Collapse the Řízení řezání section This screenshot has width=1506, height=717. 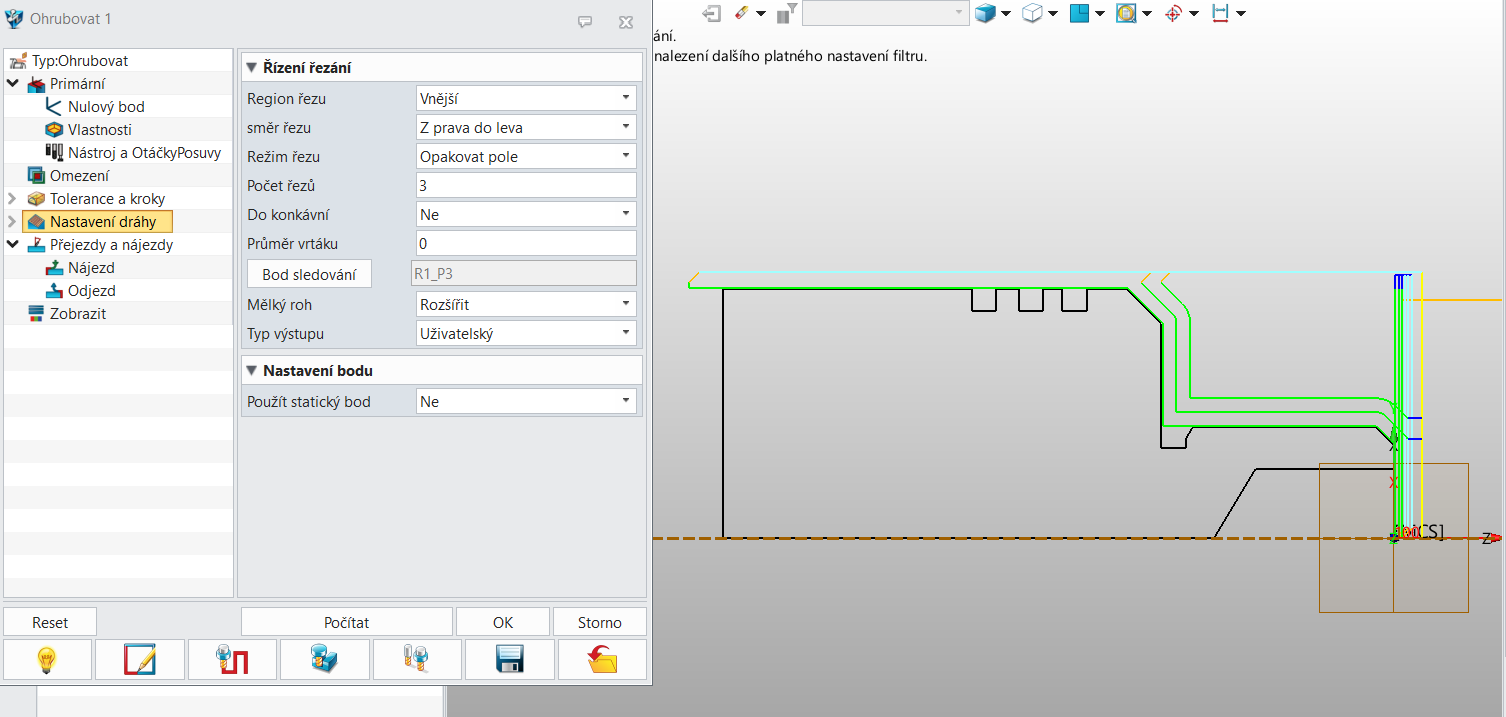(x=252, y=67)
